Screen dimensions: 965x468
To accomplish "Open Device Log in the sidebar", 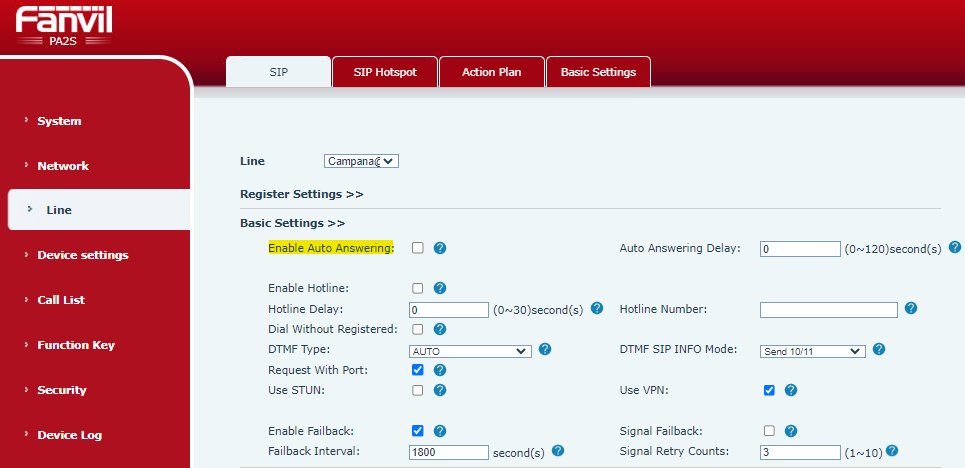I will tap(70, 435).
